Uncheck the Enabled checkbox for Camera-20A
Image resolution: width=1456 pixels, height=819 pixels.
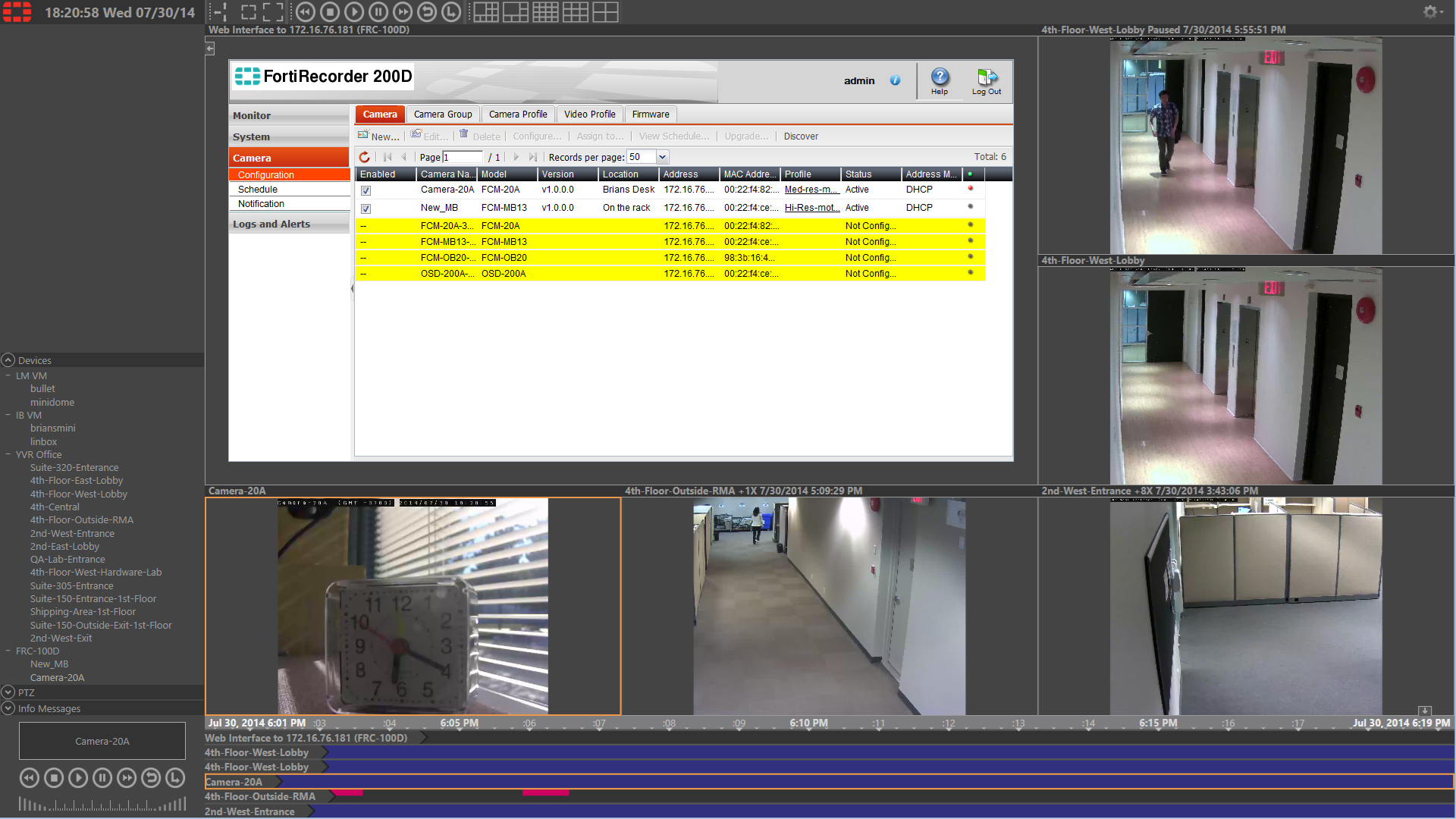click(x=366, y=190)
